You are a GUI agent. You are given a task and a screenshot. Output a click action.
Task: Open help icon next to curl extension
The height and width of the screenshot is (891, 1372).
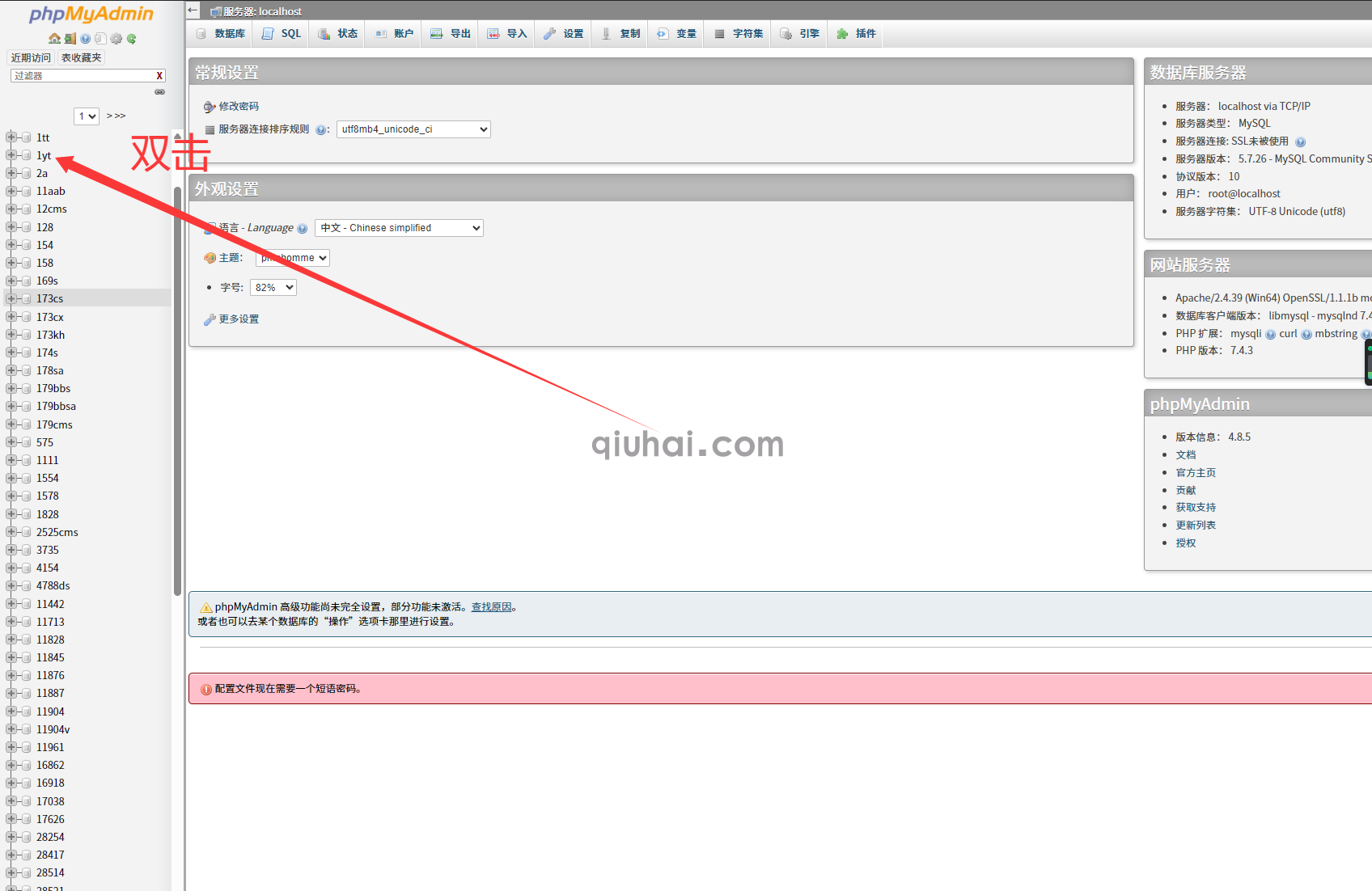(x=1306, y=335)
